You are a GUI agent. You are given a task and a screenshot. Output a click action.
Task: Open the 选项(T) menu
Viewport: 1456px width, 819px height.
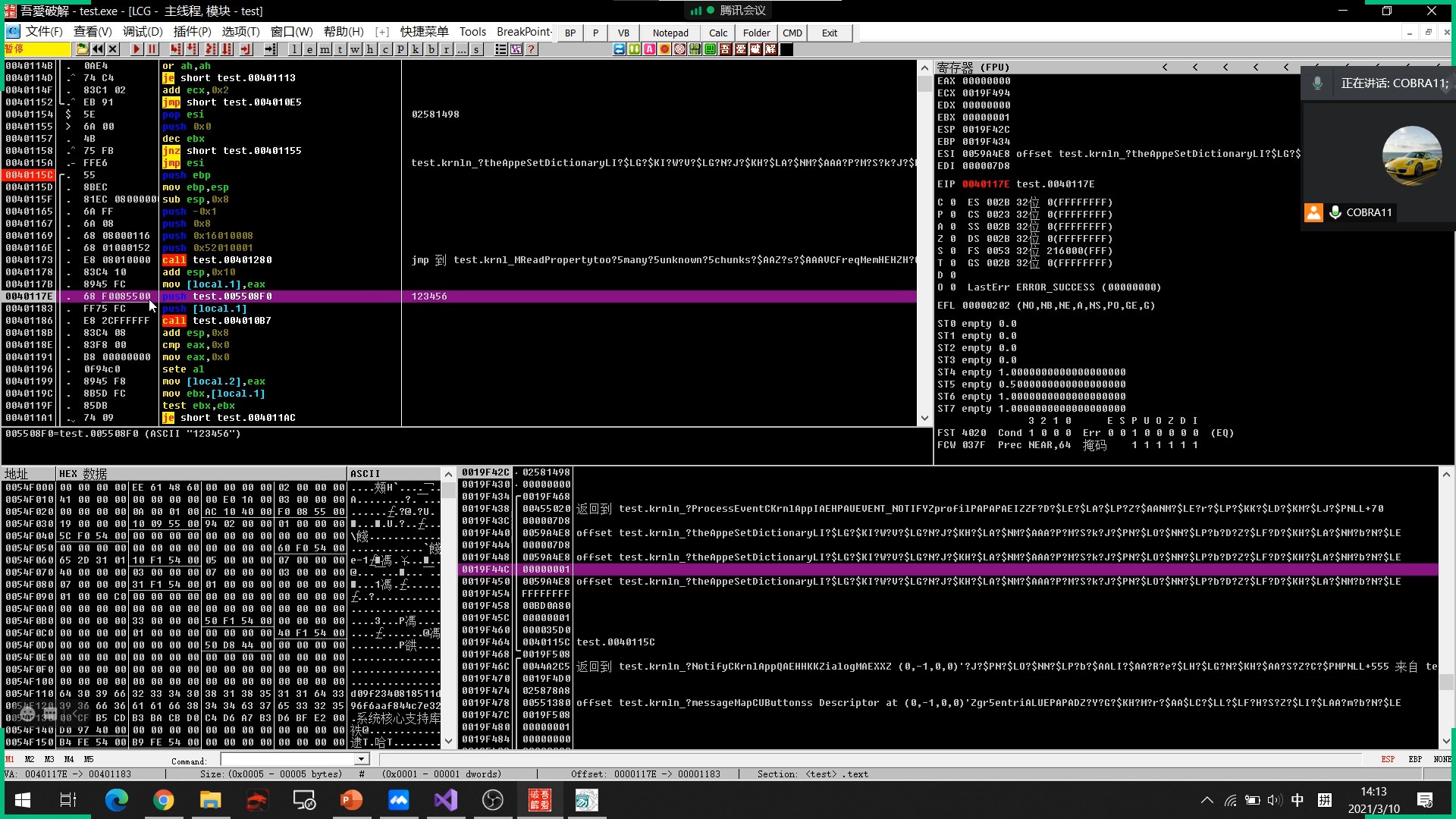point(240,32)
